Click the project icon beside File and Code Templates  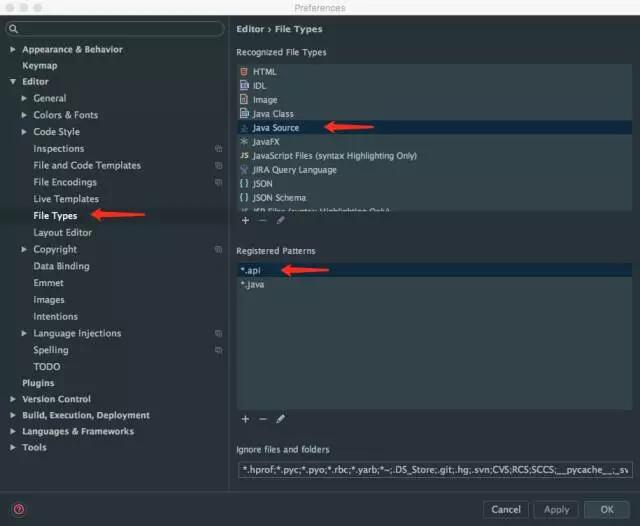[x=219, y=165]
